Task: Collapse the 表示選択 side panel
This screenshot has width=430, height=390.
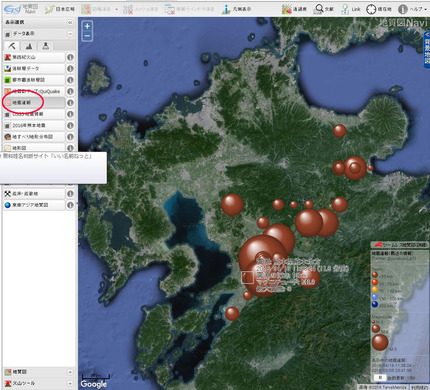Action: 70,22
